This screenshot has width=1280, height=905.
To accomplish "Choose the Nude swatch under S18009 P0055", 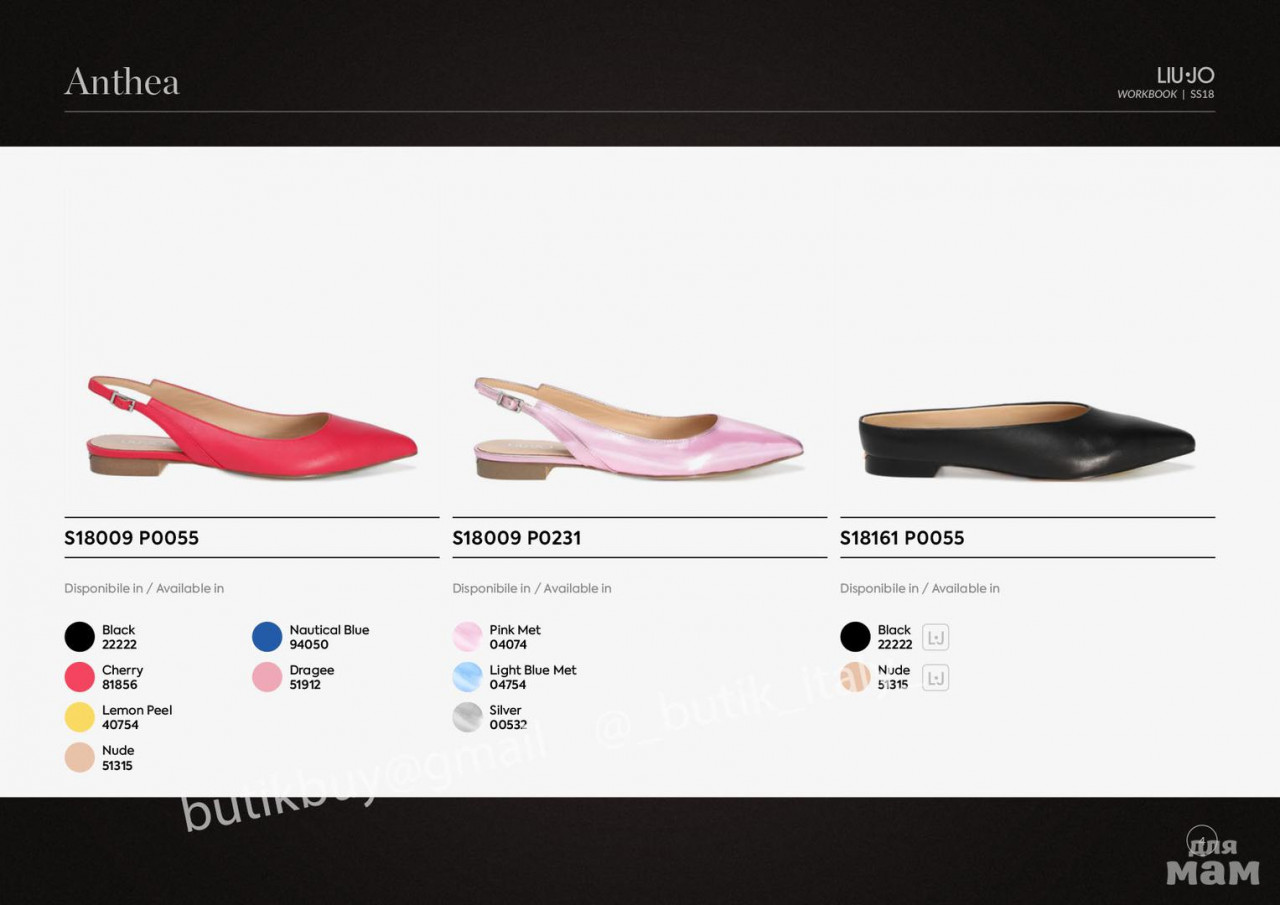I will (79, 757).
